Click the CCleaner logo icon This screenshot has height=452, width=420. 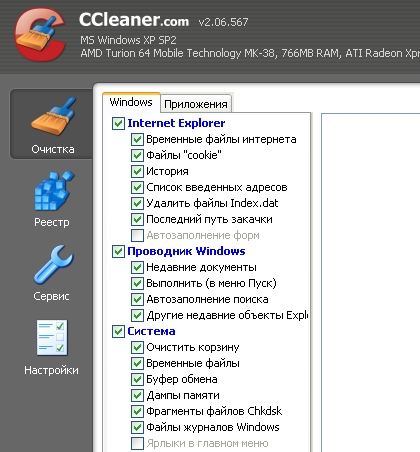coord(40,35)
